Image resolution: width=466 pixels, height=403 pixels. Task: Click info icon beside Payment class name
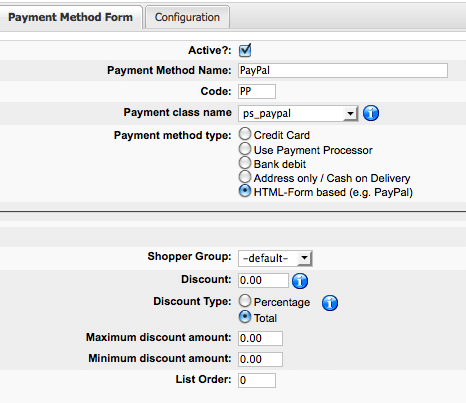371,113
